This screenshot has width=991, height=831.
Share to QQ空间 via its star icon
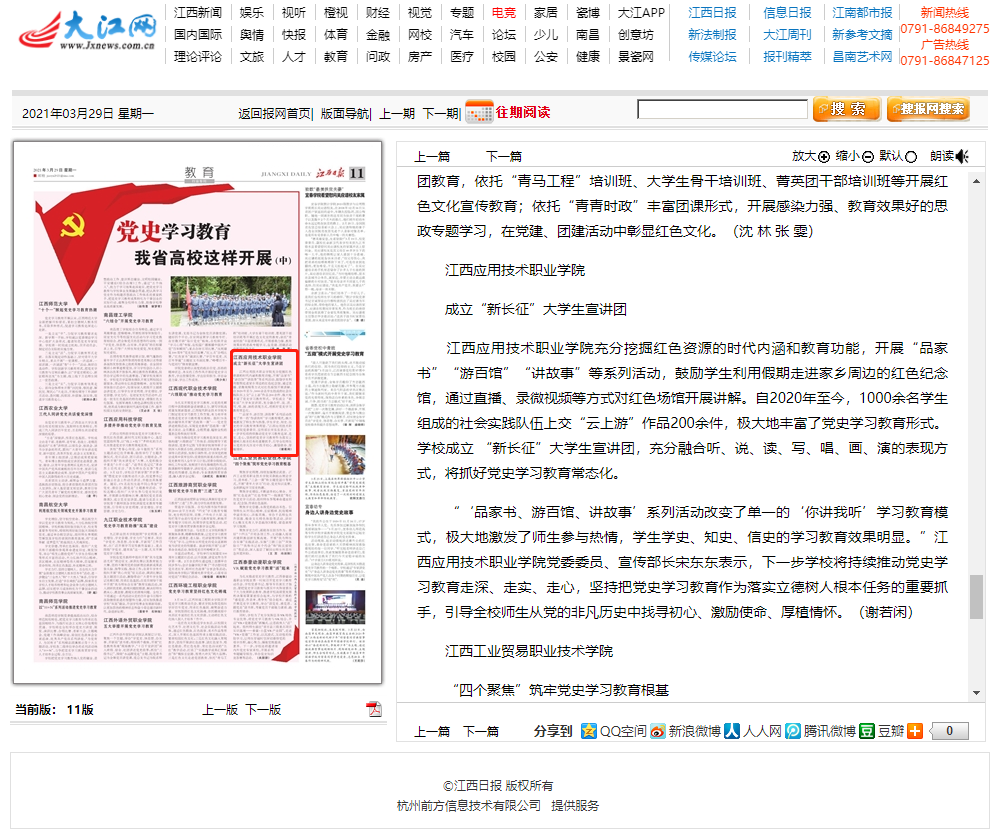(x=588, y=731)
